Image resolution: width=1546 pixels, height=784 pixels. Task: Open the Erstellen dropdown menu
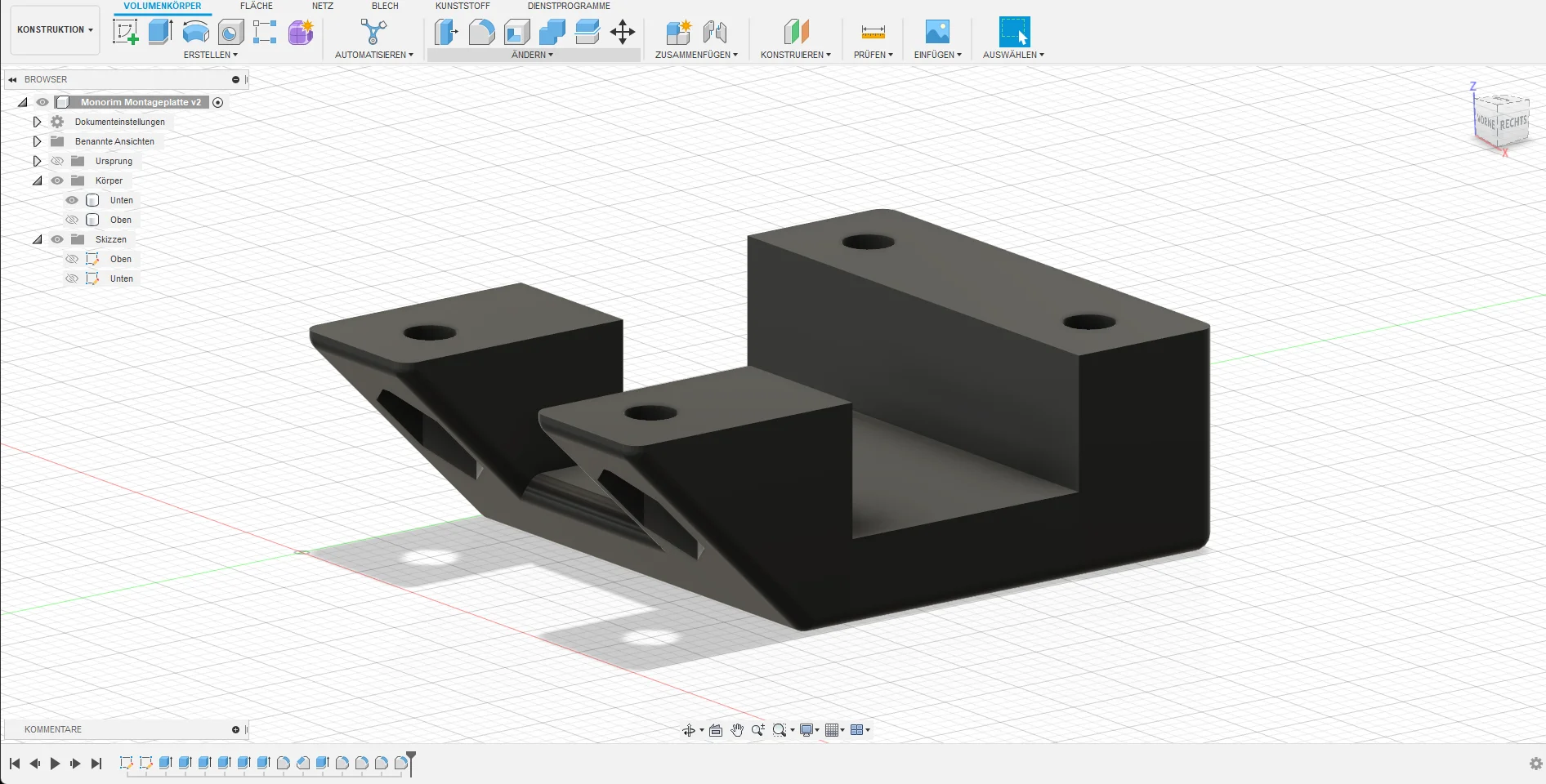210,55
